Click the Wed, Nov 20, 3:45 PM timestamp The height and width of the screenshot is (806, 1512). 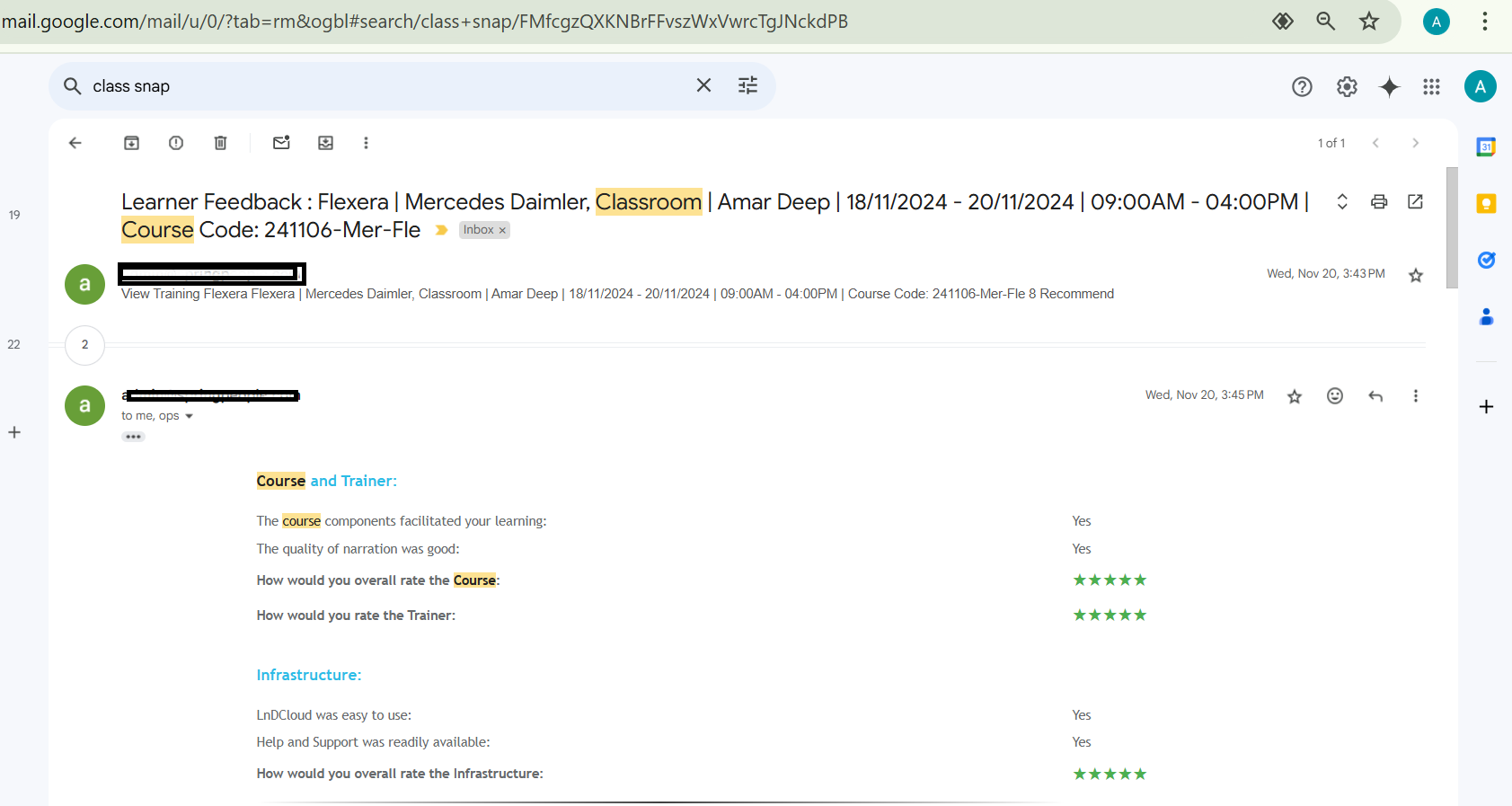[x=1205, y=395]
